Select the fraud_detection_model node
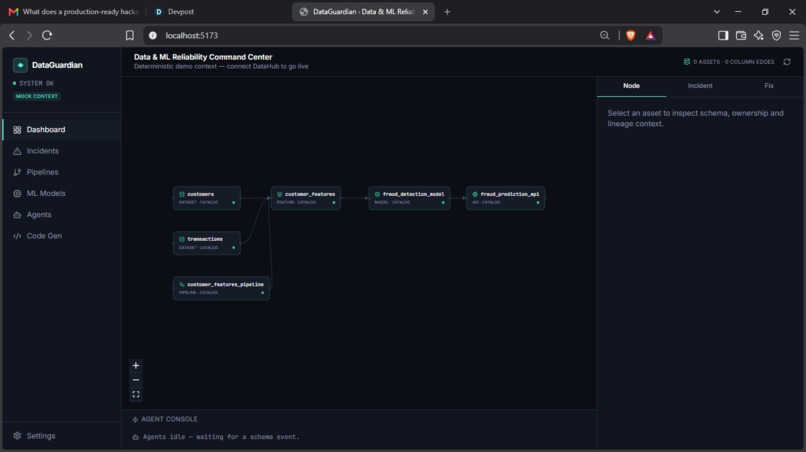The image size is (806, 452). tap(409, 198)
